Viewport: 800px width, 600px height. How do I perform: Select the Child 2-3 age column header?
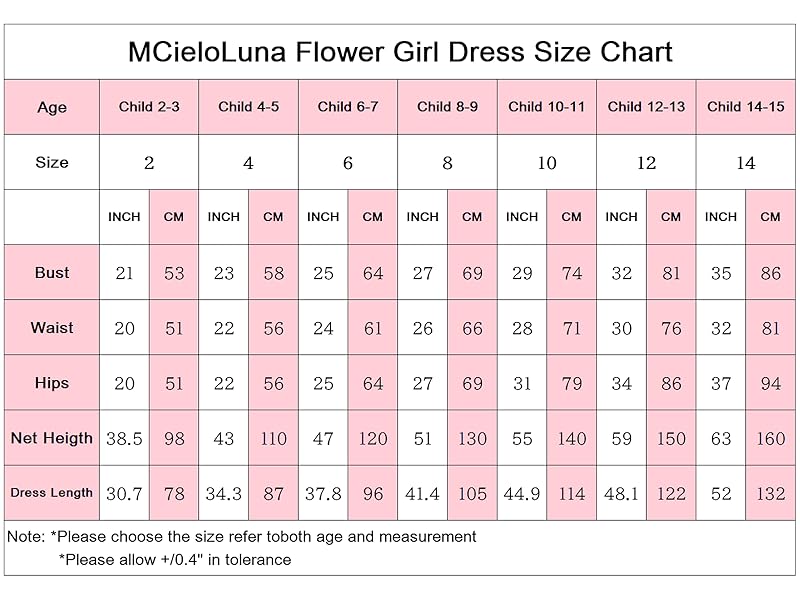tap(149, 106)
